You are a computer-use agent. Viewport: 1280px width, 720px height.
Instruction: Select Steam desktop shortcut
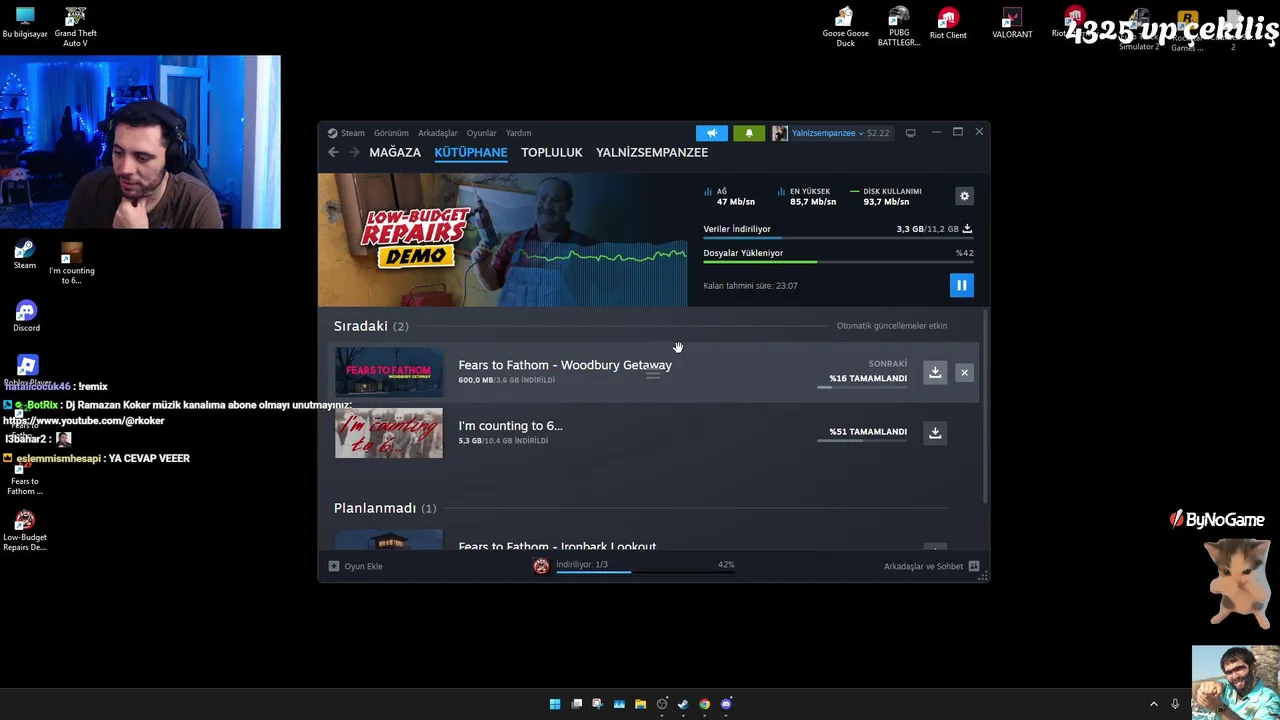pos(25,255)
